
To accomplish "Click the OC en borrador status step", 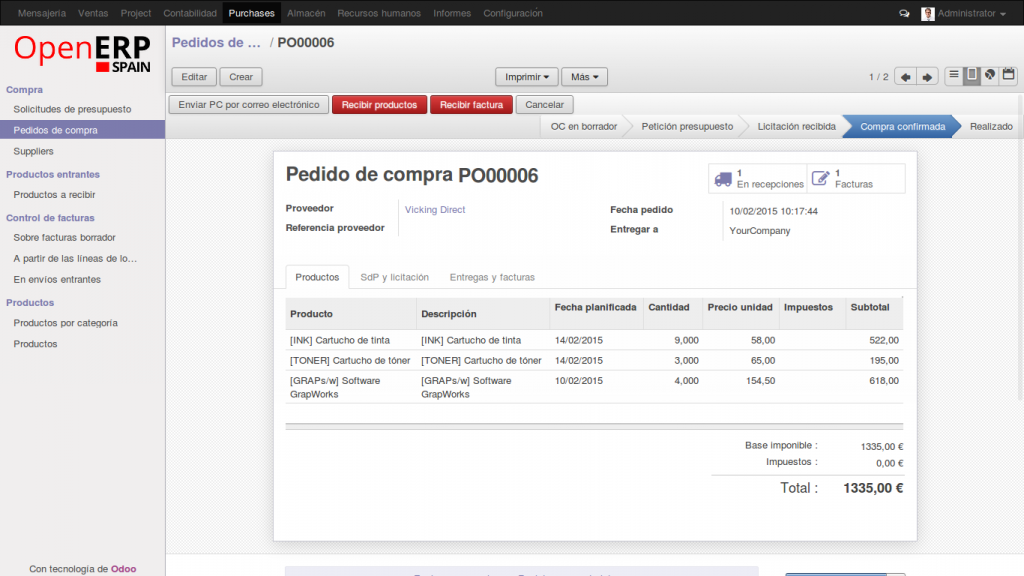I will pos(584,127).
